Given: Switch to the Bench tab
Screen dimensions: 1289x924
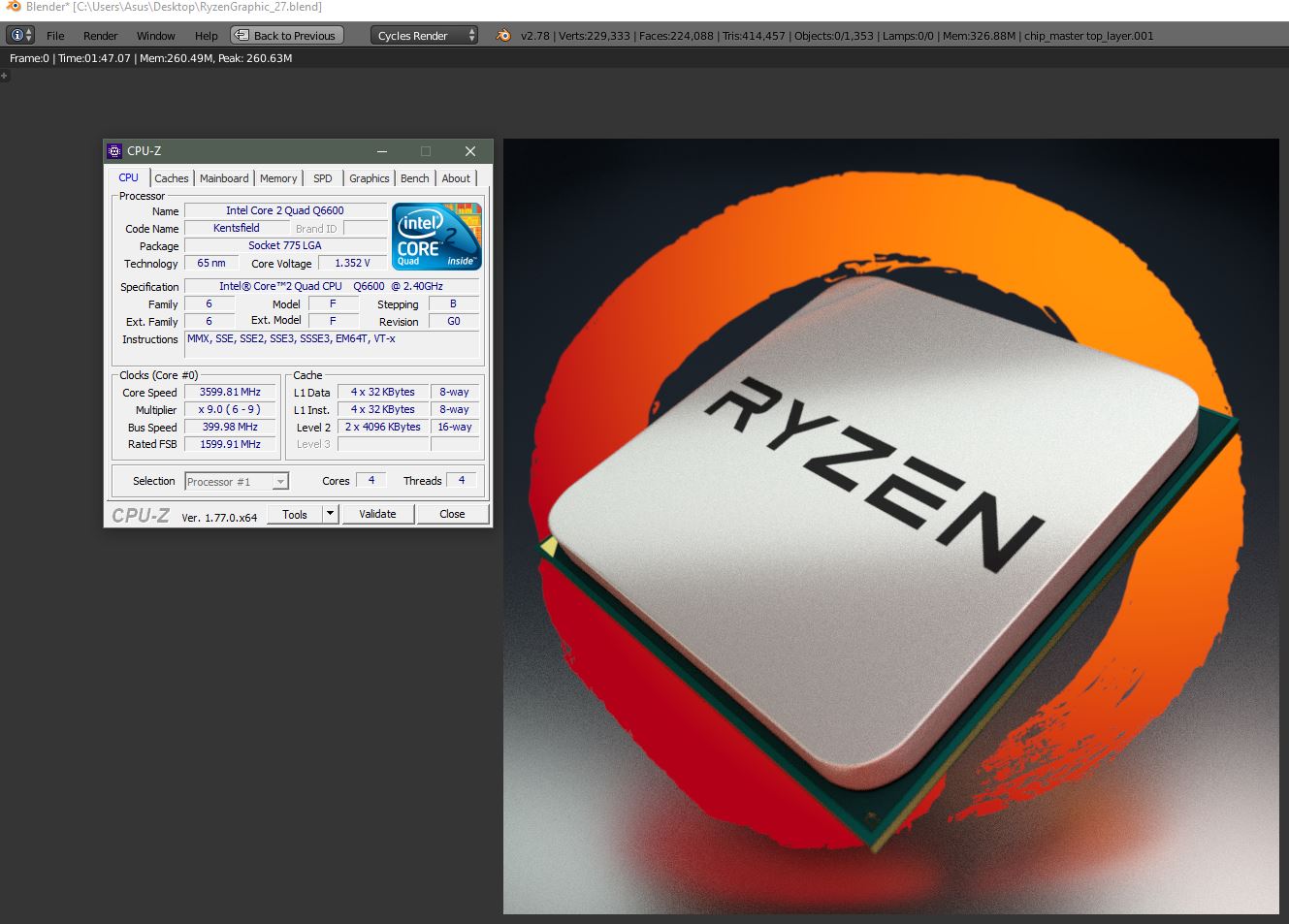Looking at the screenshot, I should coord(415,178).
